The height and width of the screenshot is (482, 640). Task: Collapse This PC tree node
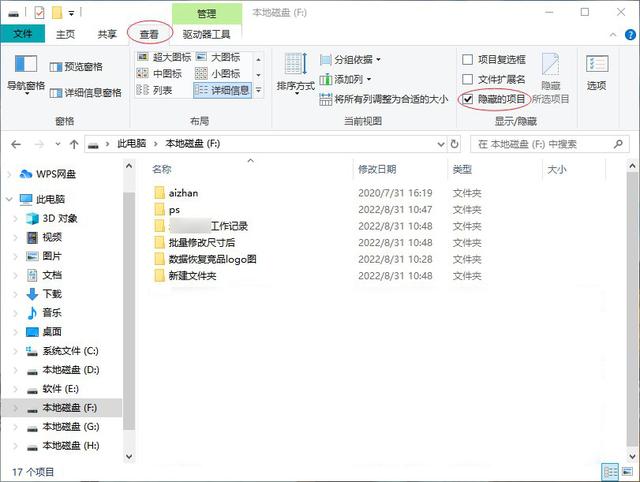tap(10, 199)
